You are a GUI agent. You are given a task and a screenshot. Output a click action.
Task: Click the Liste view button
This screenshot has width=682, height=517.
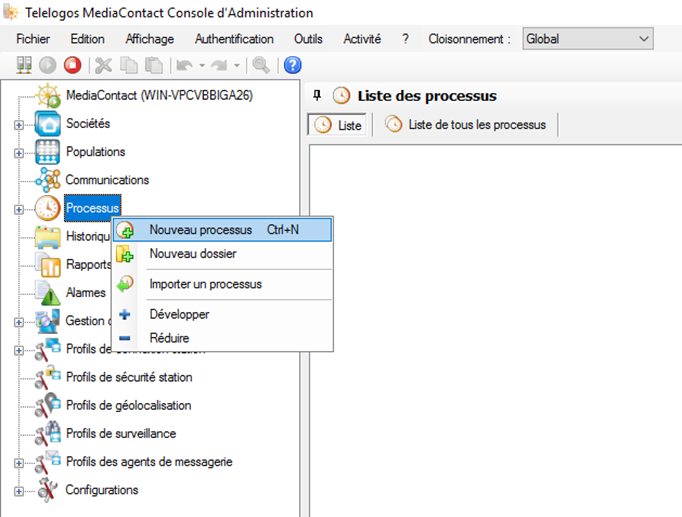[x=338, y=125]
